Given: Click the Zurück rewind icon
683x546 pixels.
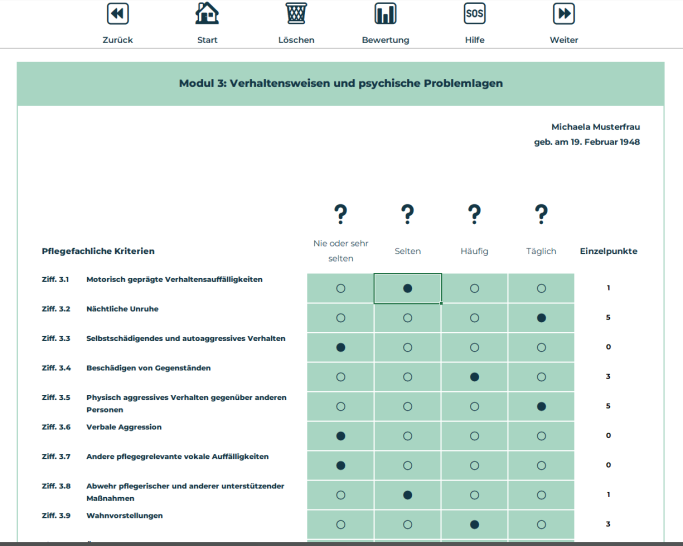Looking at the screenshot, I should [x=118, y=14].
